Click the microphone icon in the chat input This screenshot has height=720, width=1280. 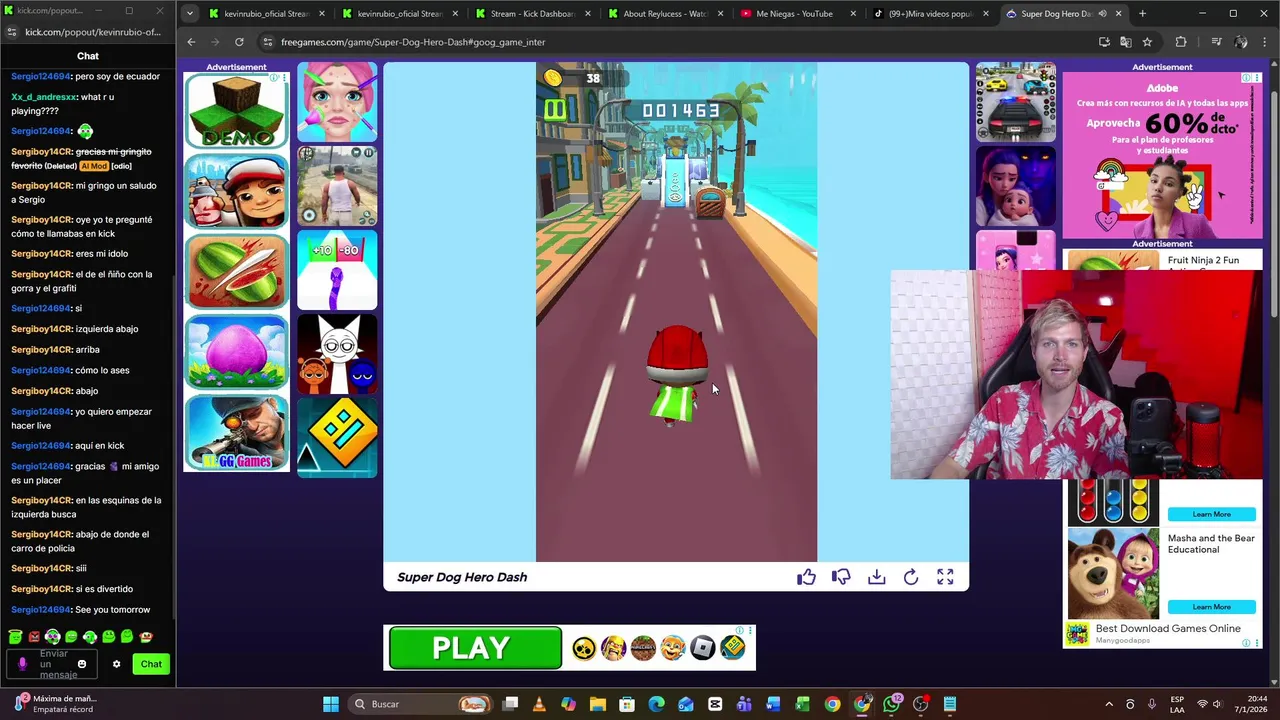click(x=22, y=664)
